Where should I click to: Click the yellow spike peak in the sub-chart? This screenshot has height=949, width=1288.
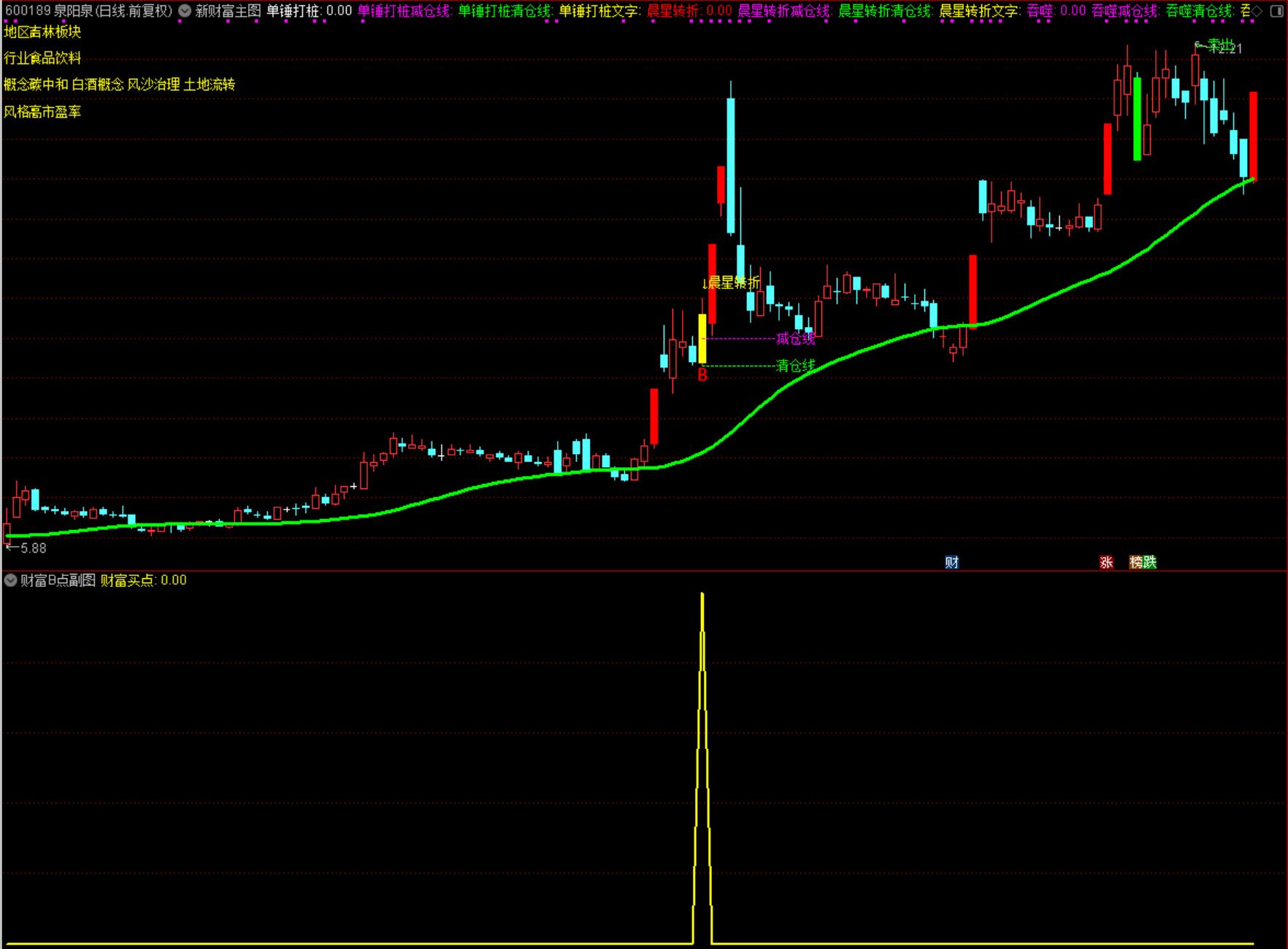(702, 596)
